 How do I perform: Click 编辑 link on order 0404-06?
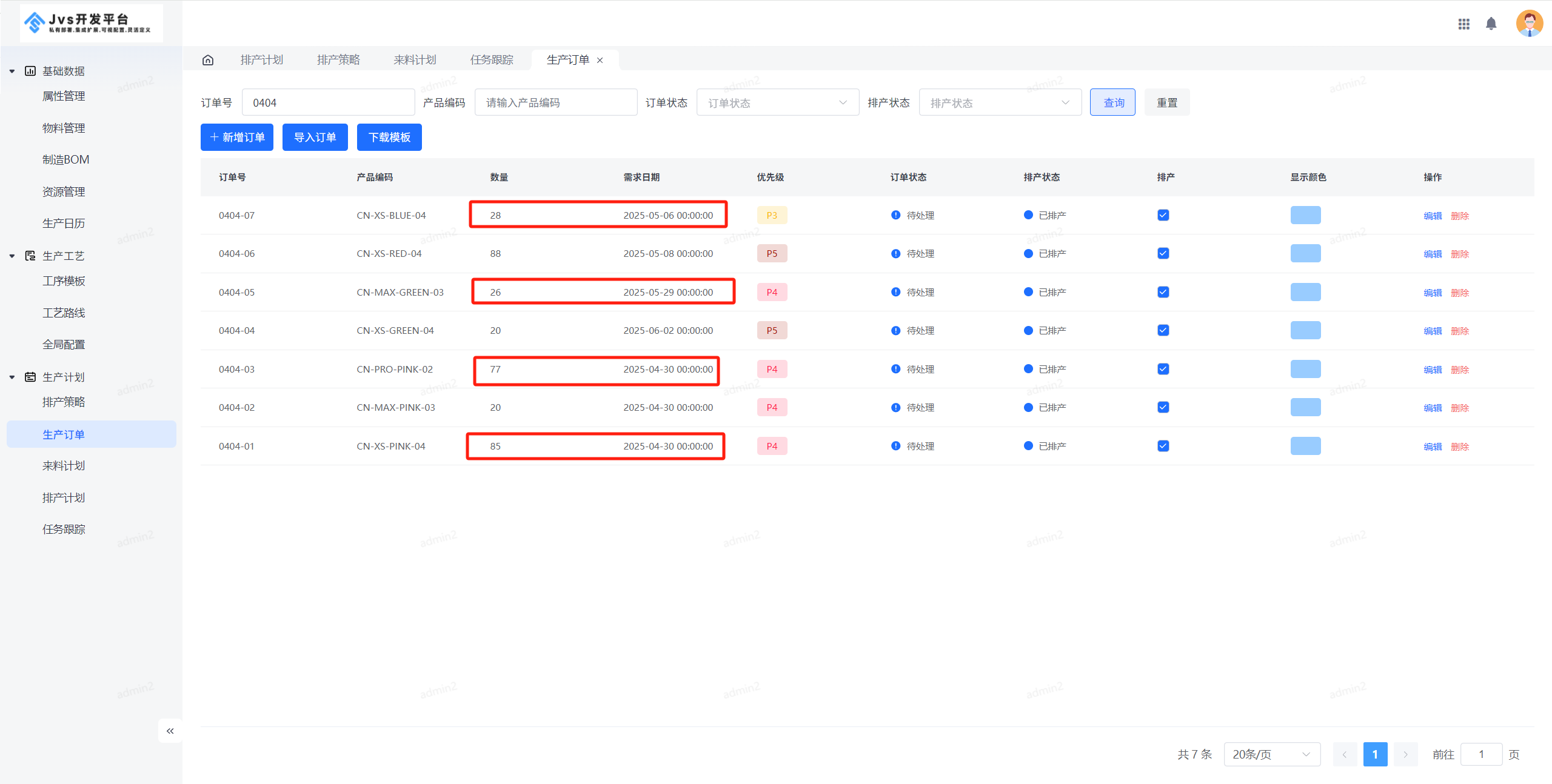point(1432,253)
